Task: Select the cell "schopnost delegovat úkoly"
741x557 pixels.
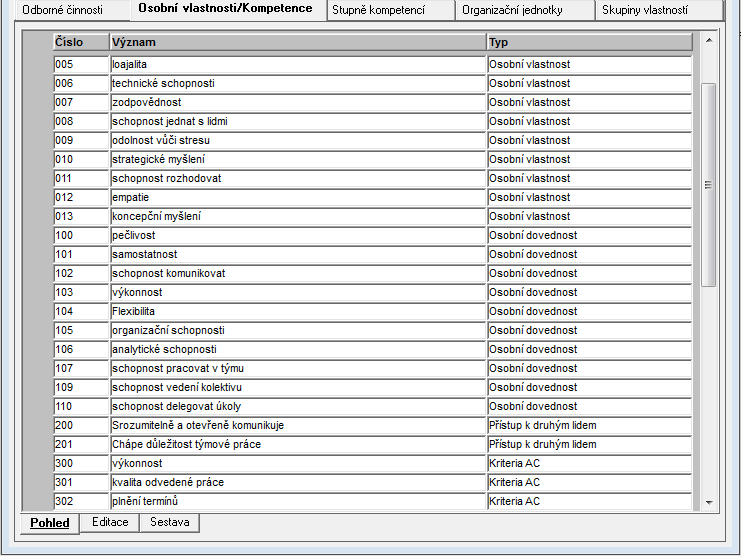Action: coord(298,406)
